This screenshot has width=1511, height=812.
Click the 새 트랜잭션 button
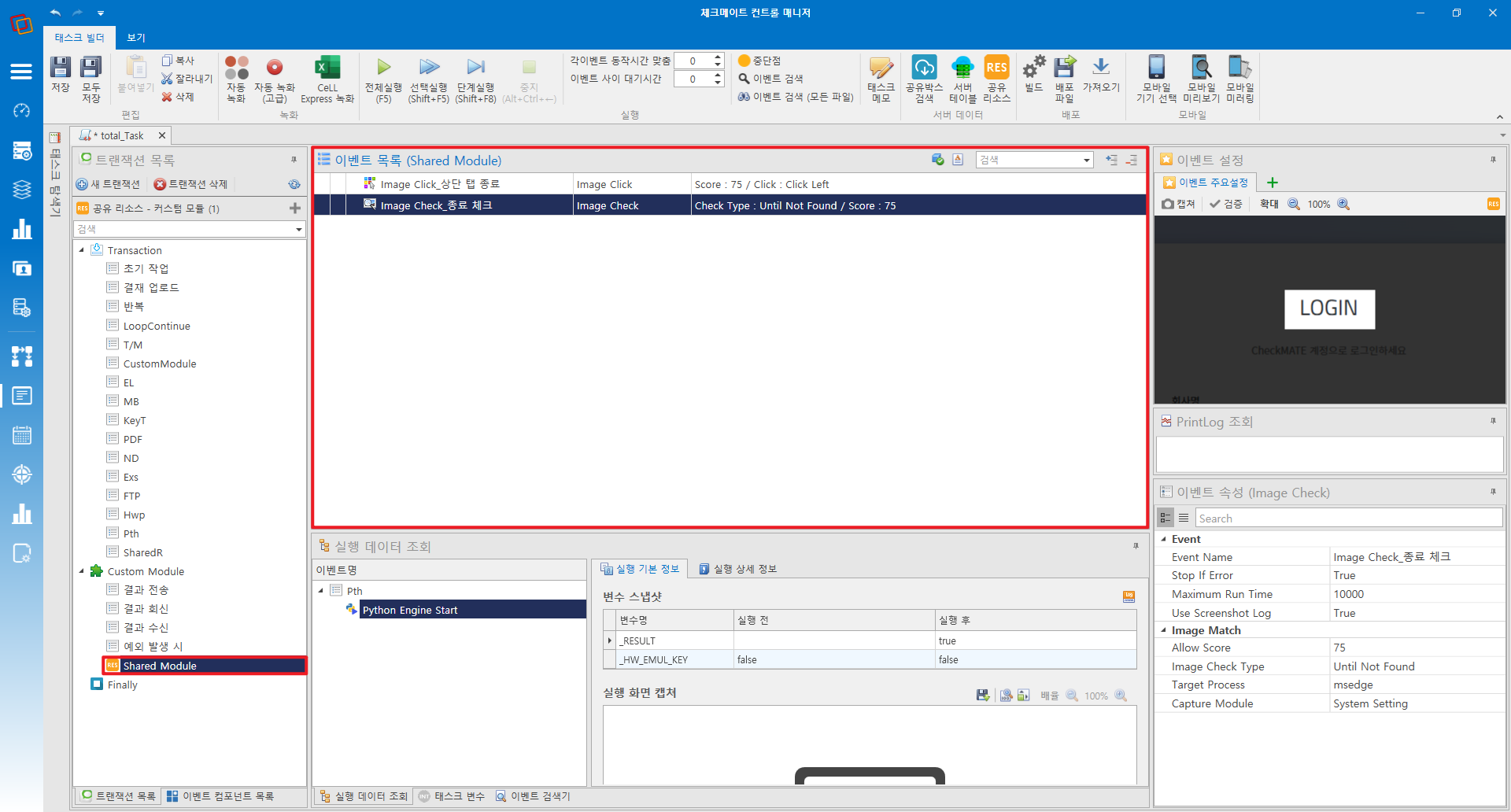(109, 184)
